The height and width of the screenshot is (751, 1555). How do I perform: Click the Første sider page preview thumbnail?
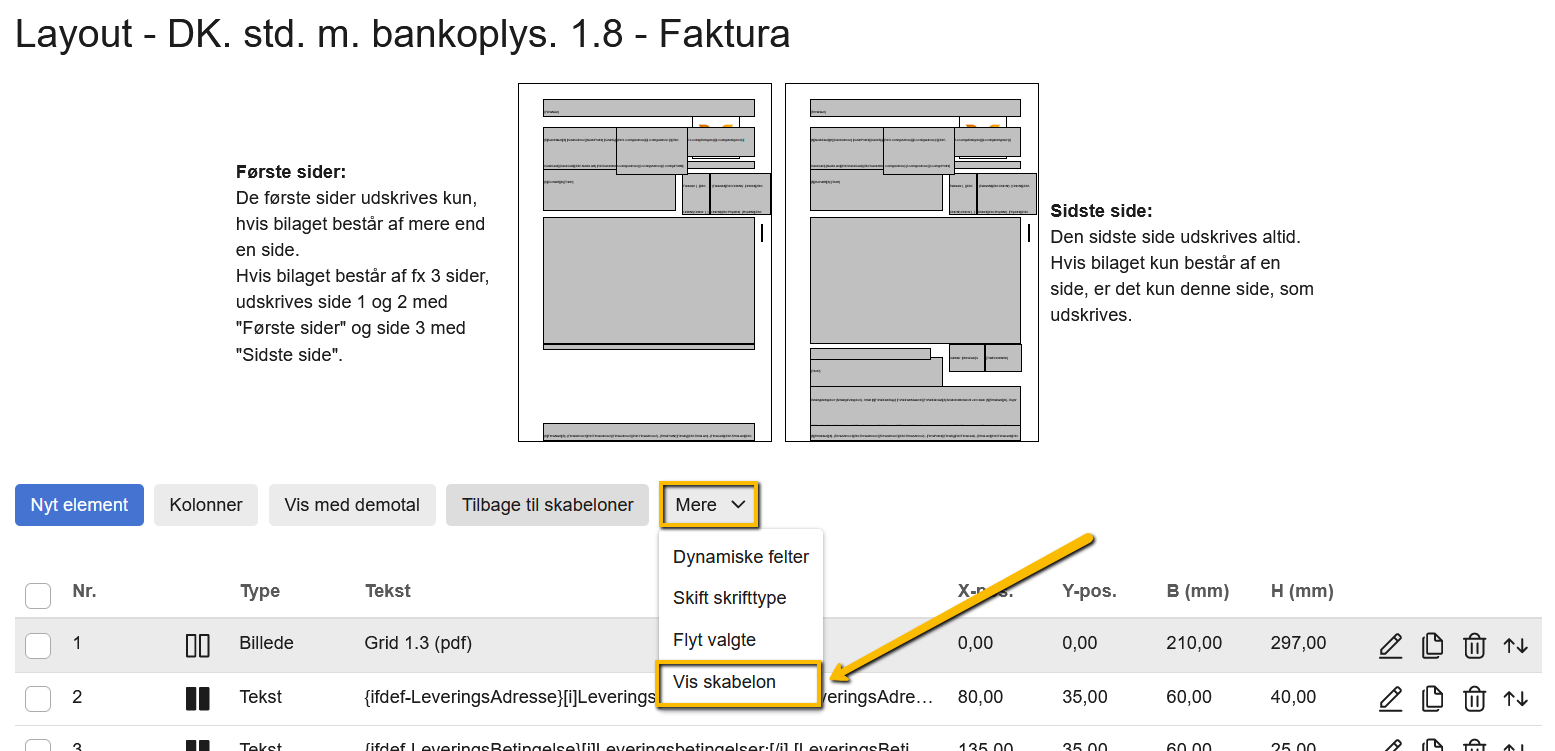click(644, 262)
